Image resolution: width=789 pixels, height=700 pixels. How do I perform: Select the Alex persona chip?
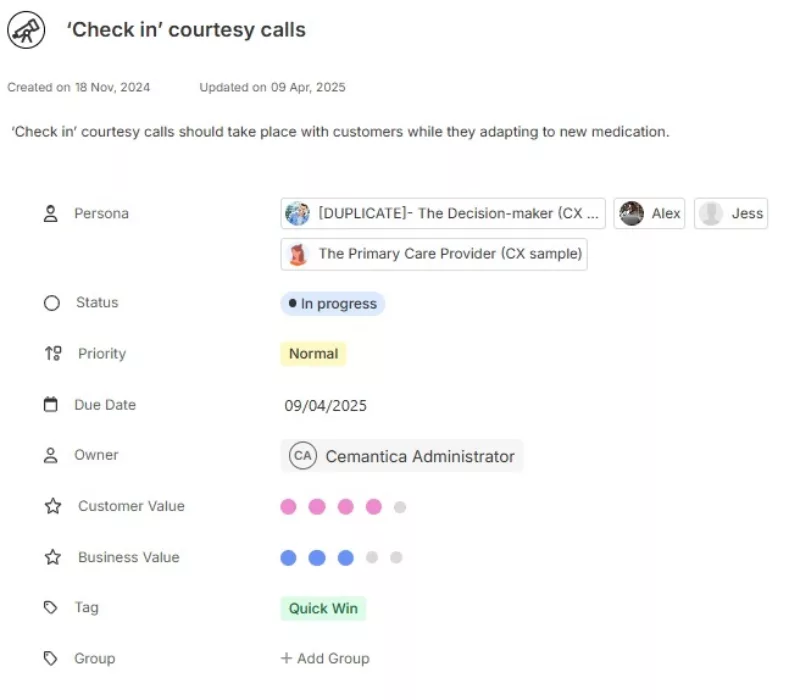tap(650, 214)
